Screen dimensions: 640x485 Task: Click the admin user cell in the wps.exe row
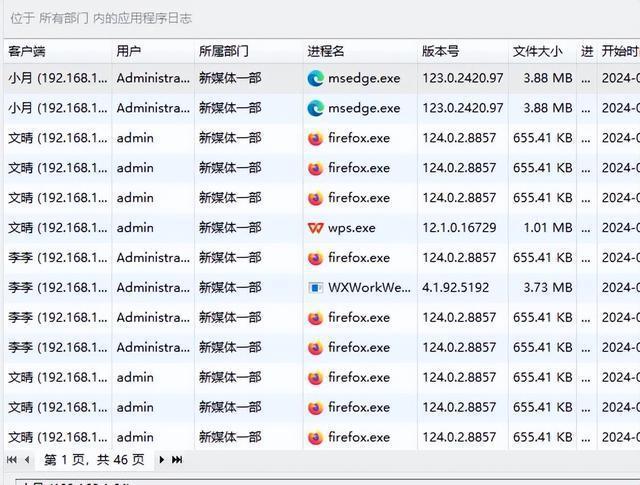click(153, 228)
